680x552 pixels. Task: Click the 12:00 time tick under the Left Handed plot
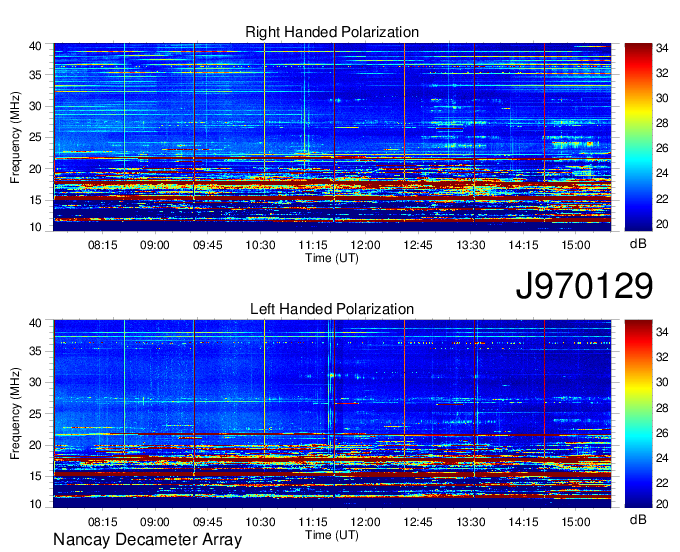point(366,522)
